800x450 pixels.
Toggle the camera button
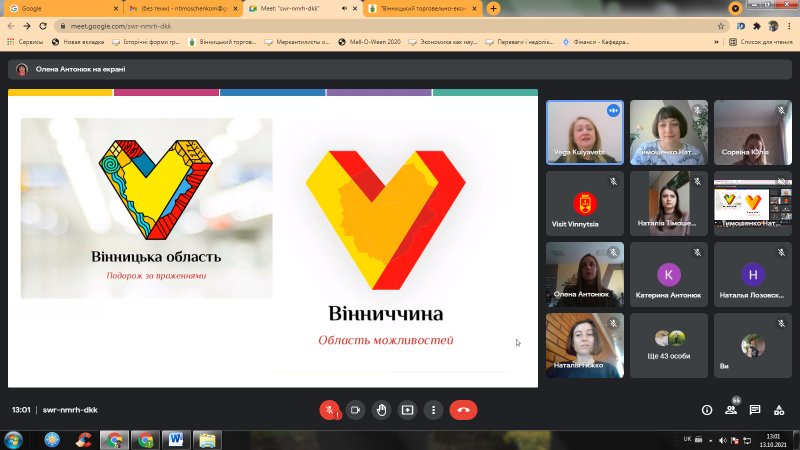coord(356,410)
